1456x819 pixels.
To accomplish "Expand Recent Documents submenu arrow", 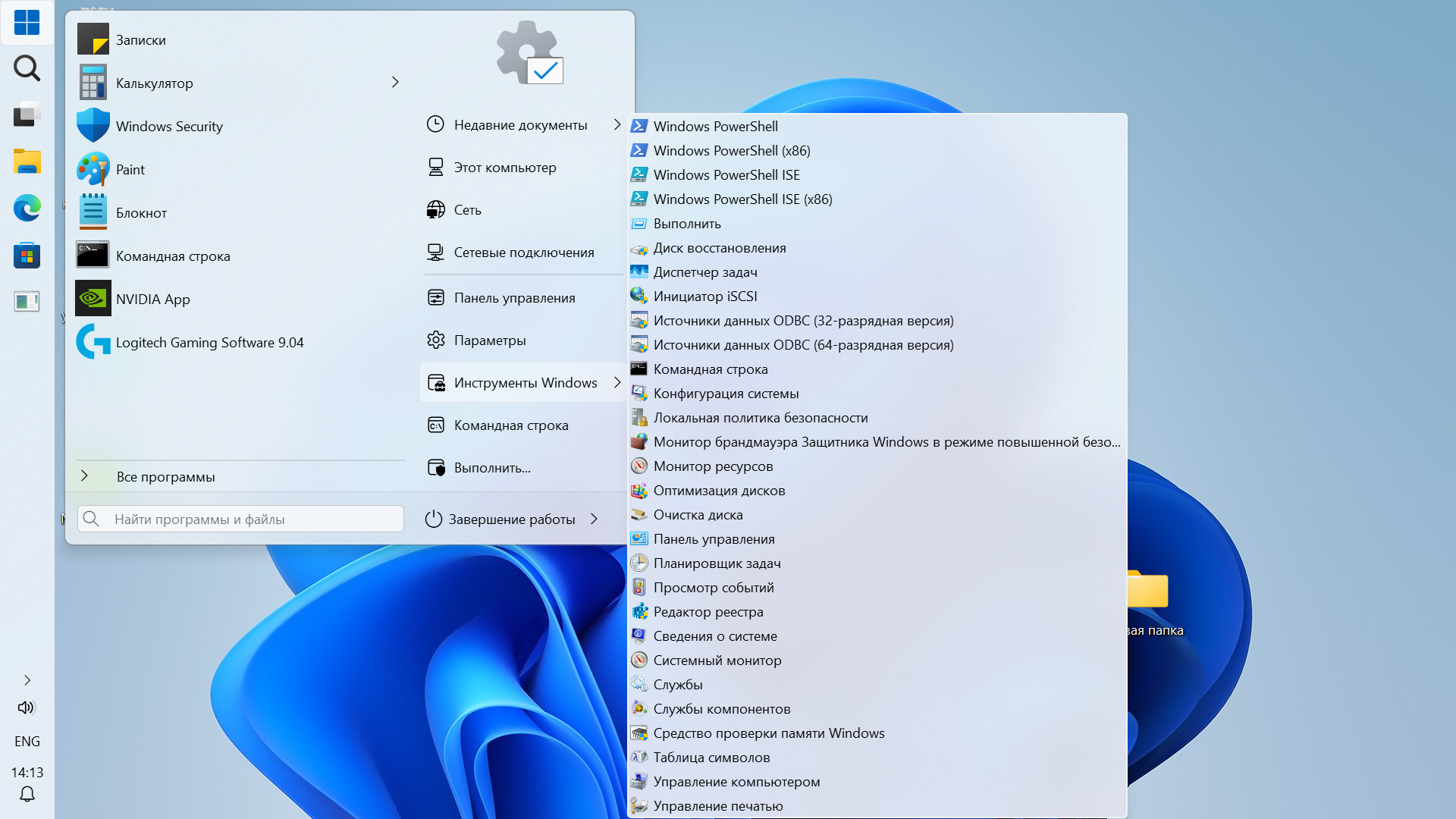I will (x=617, y=124).
